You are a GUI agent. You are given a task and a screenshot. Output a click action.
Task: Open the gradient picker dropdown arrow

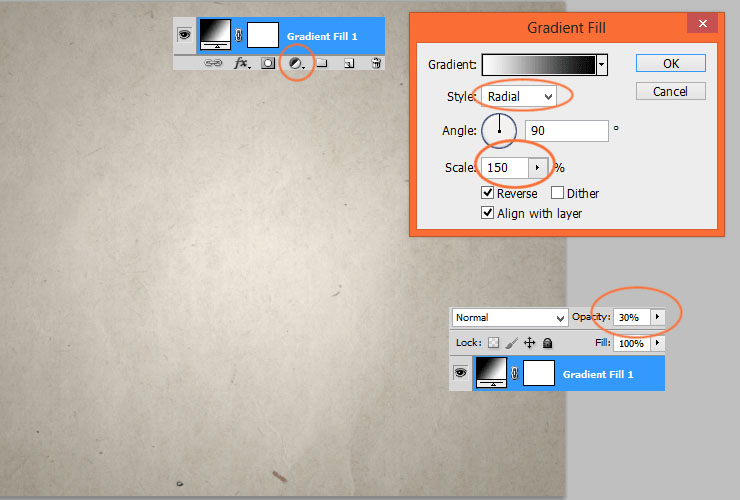pos(602,65)
